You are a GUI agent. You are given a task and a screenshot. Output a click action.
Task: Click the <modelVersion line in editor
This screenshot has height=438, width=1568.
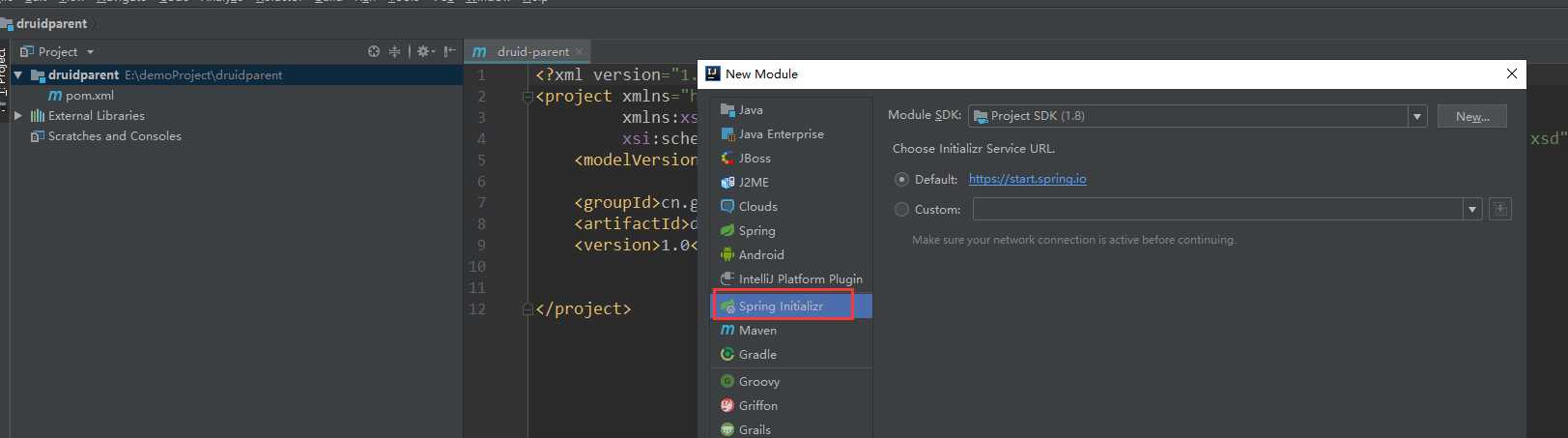[636, 161]
